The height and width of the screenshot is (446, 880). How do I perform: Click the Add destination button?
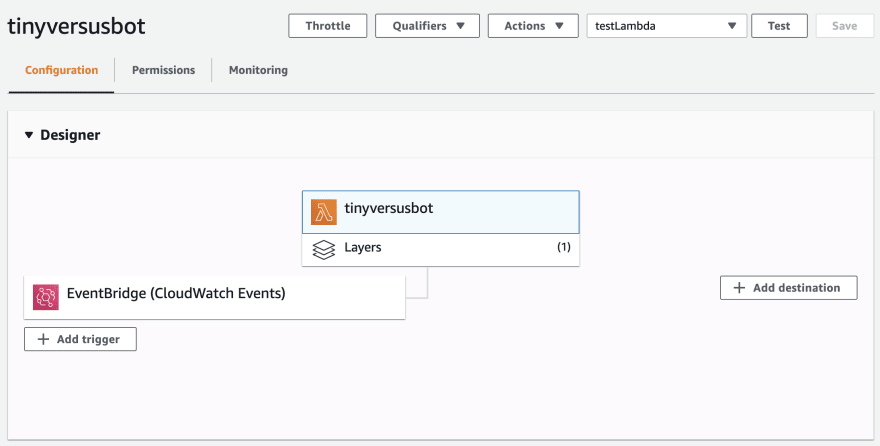(789, 288)
